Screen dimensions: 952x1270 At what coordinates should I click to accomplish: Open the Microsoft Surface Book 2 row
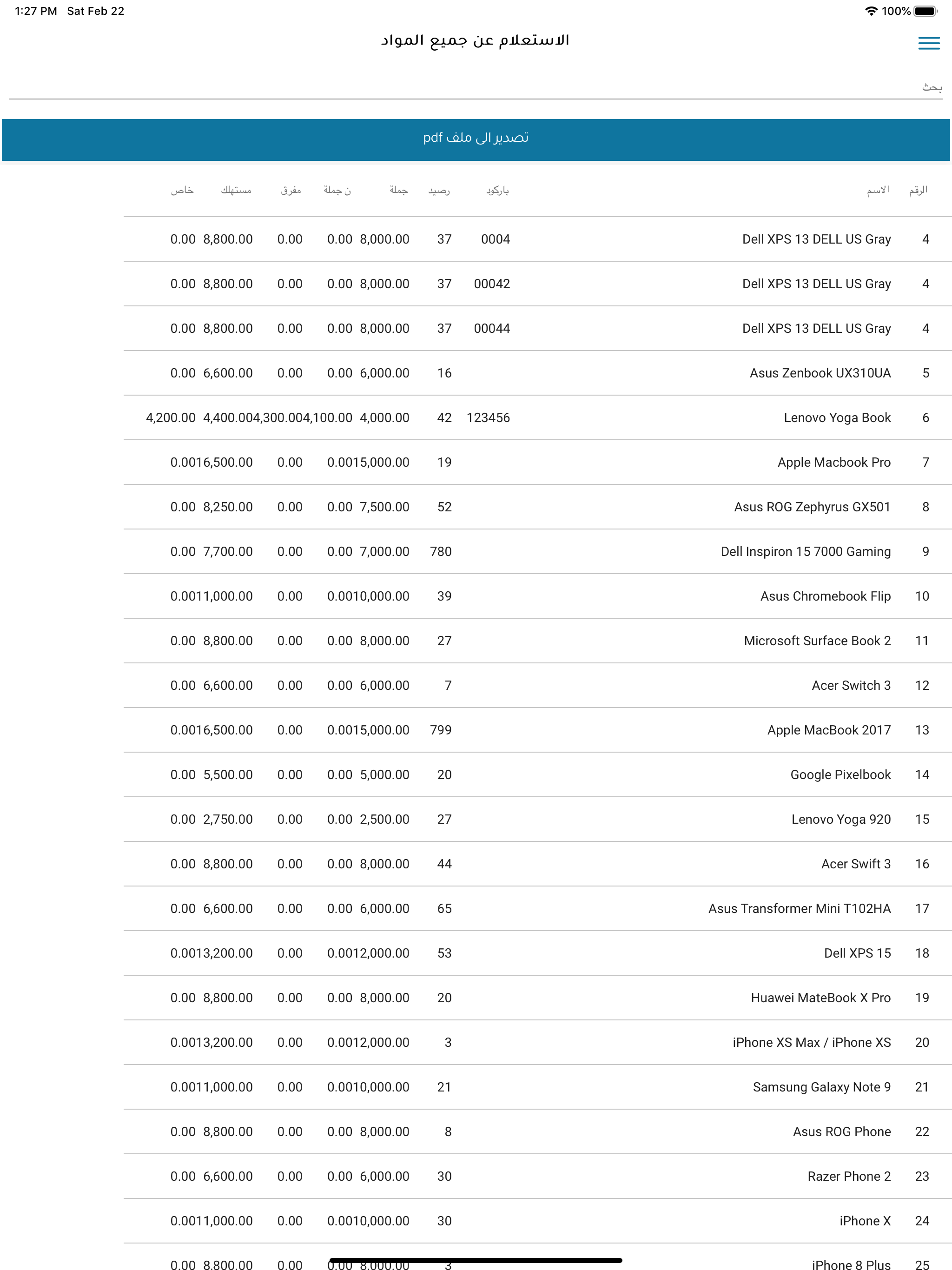pos(537,642)
